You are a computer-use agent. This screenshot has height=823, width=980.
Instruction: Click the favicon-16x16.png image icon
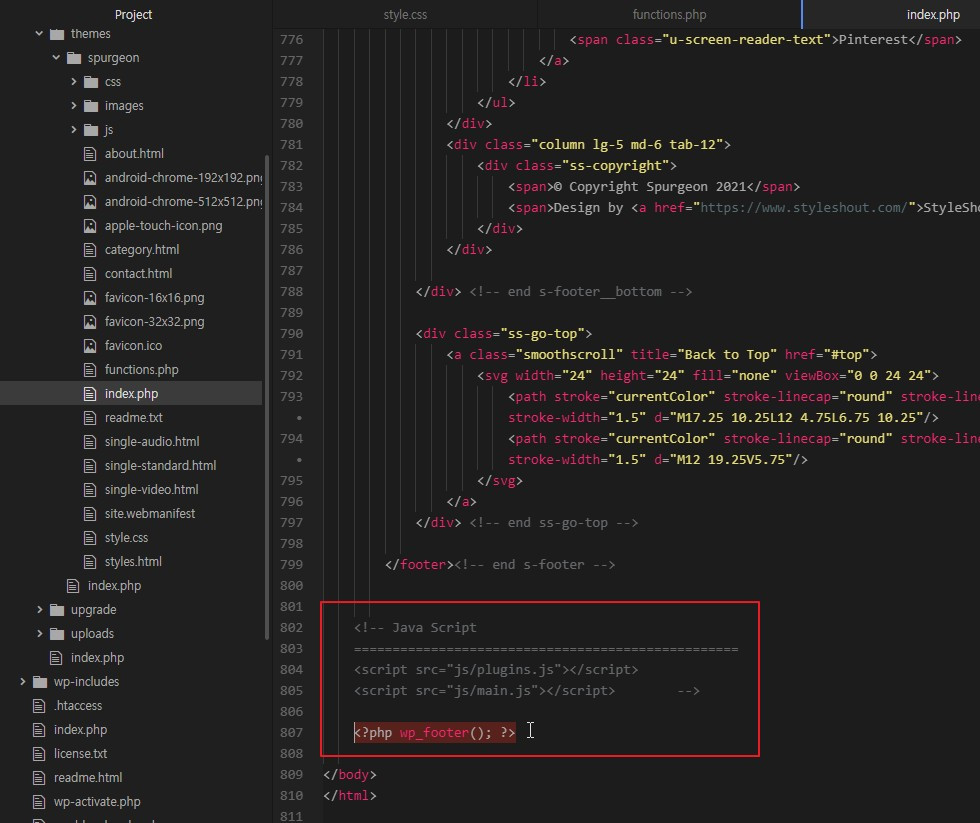[x=90, y=297]
